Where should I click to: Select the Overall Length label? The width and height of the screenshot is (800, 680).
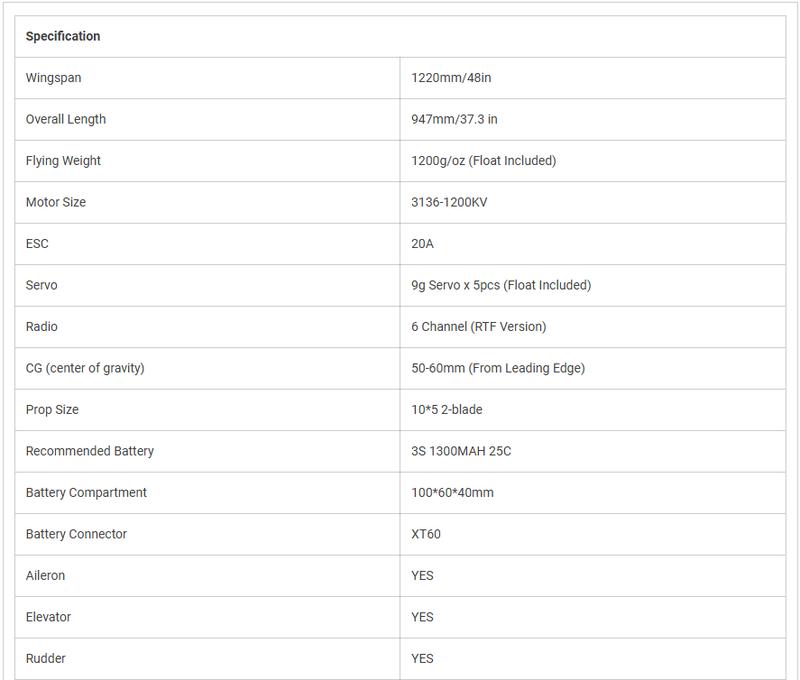pyautogui.click(x=66, y=119)
